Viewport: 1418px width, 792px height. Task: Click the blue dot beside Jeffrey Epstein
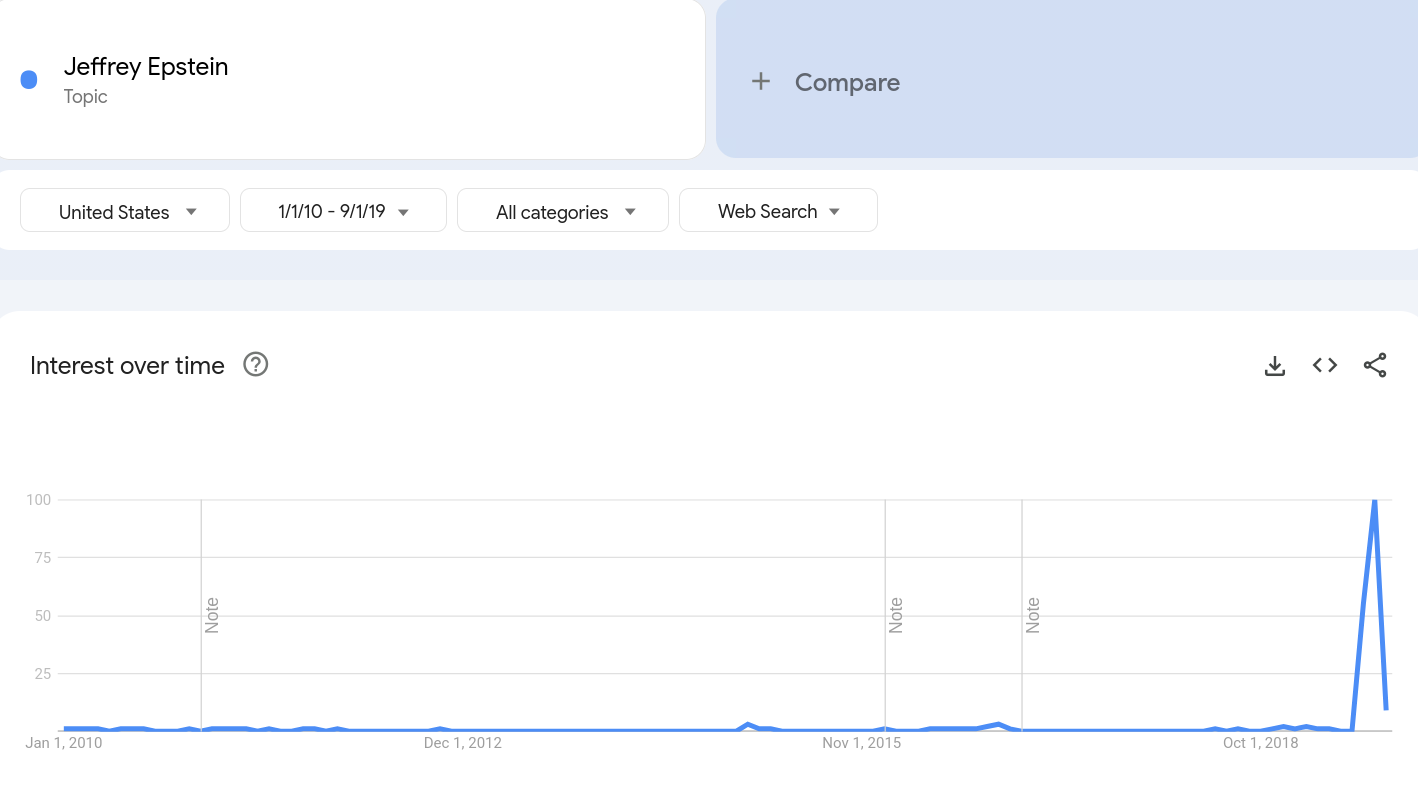coord(29,80)
